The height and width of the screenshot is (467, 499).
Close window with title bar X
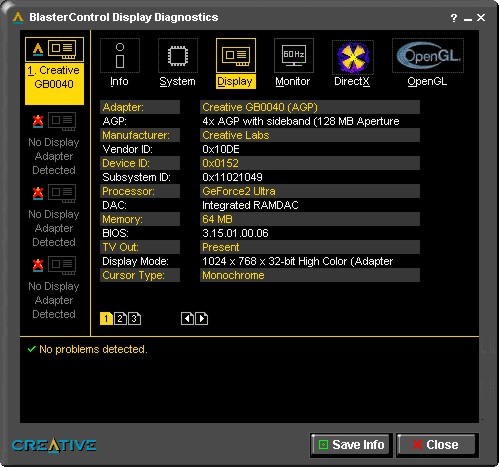pos(481,18)
